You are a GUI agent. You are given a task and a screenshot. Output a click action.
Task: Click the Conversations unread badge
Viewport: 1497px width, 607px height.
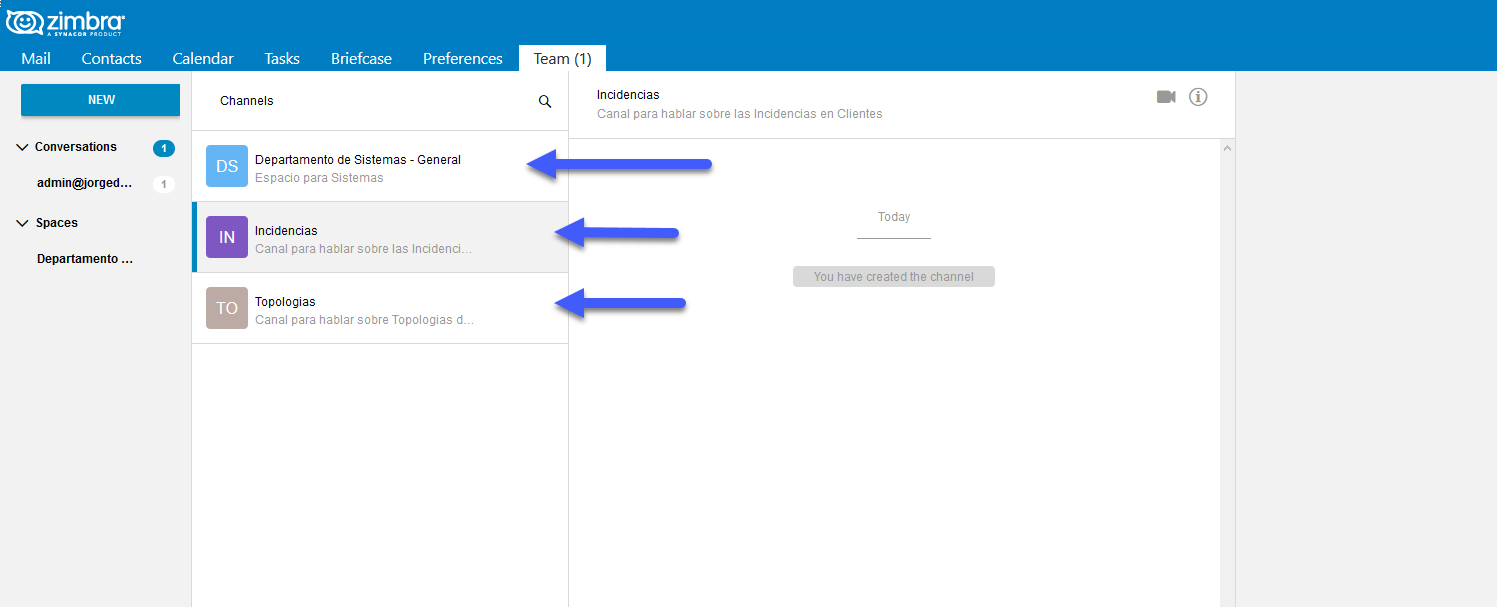pyautogui.click(x=164, y=148)
